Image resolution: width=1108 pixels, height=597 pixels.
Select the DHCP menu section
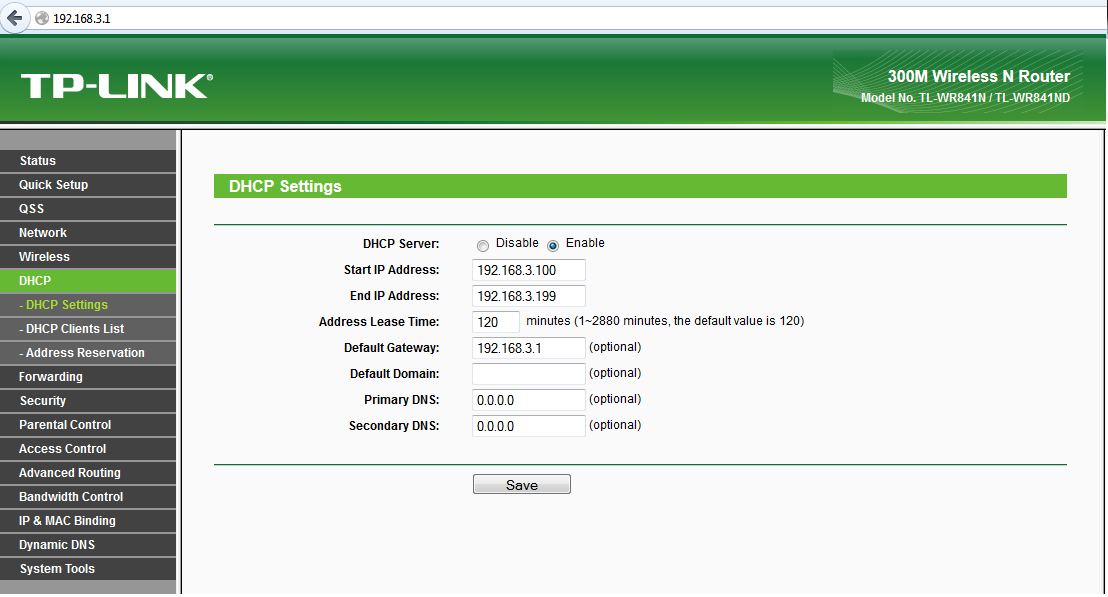coord(88,281)
